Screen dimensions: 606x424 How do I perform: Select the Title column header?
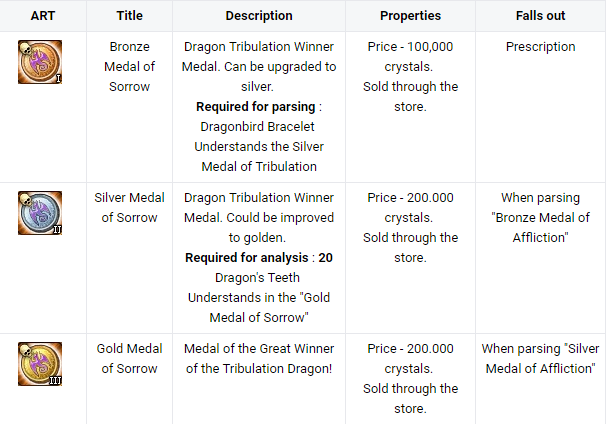pos(129,16)
